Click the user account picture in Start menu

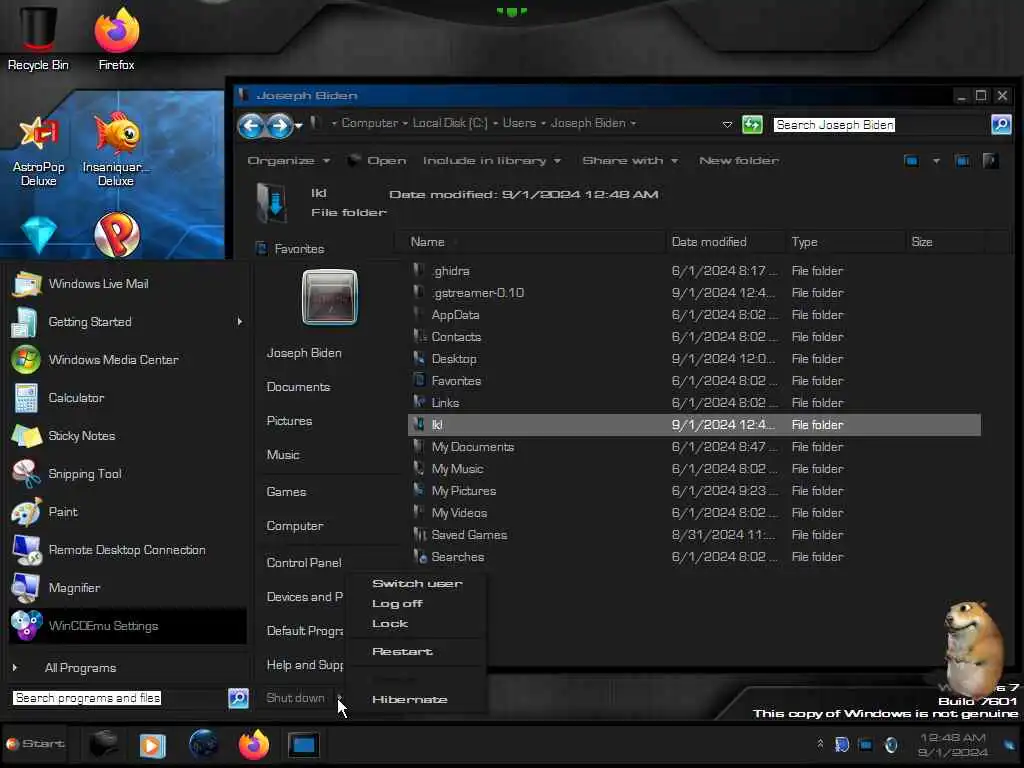pyautogui.click(x=330, y=297)
